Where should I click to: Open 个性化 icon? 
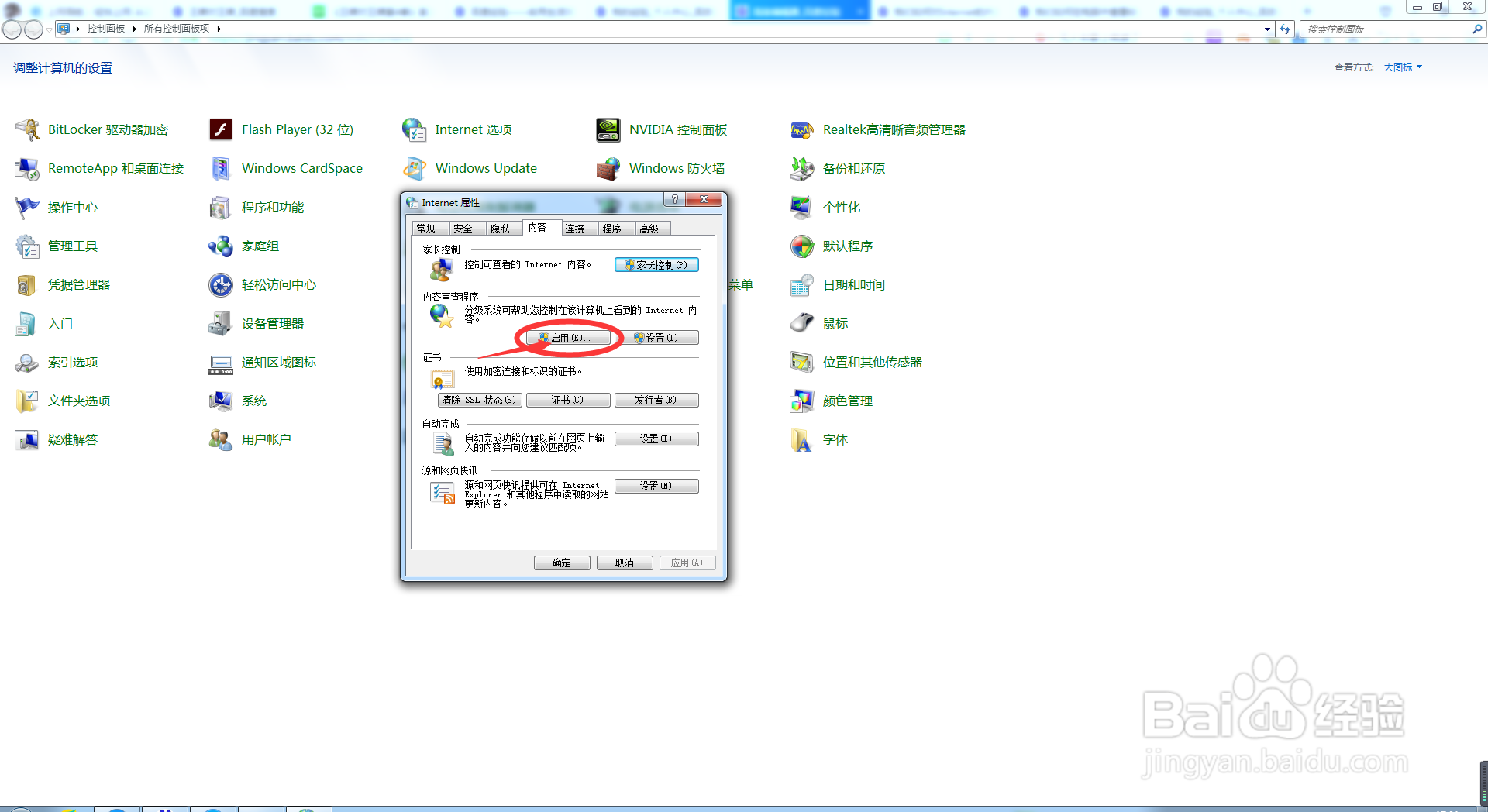(x=802, y=207)
